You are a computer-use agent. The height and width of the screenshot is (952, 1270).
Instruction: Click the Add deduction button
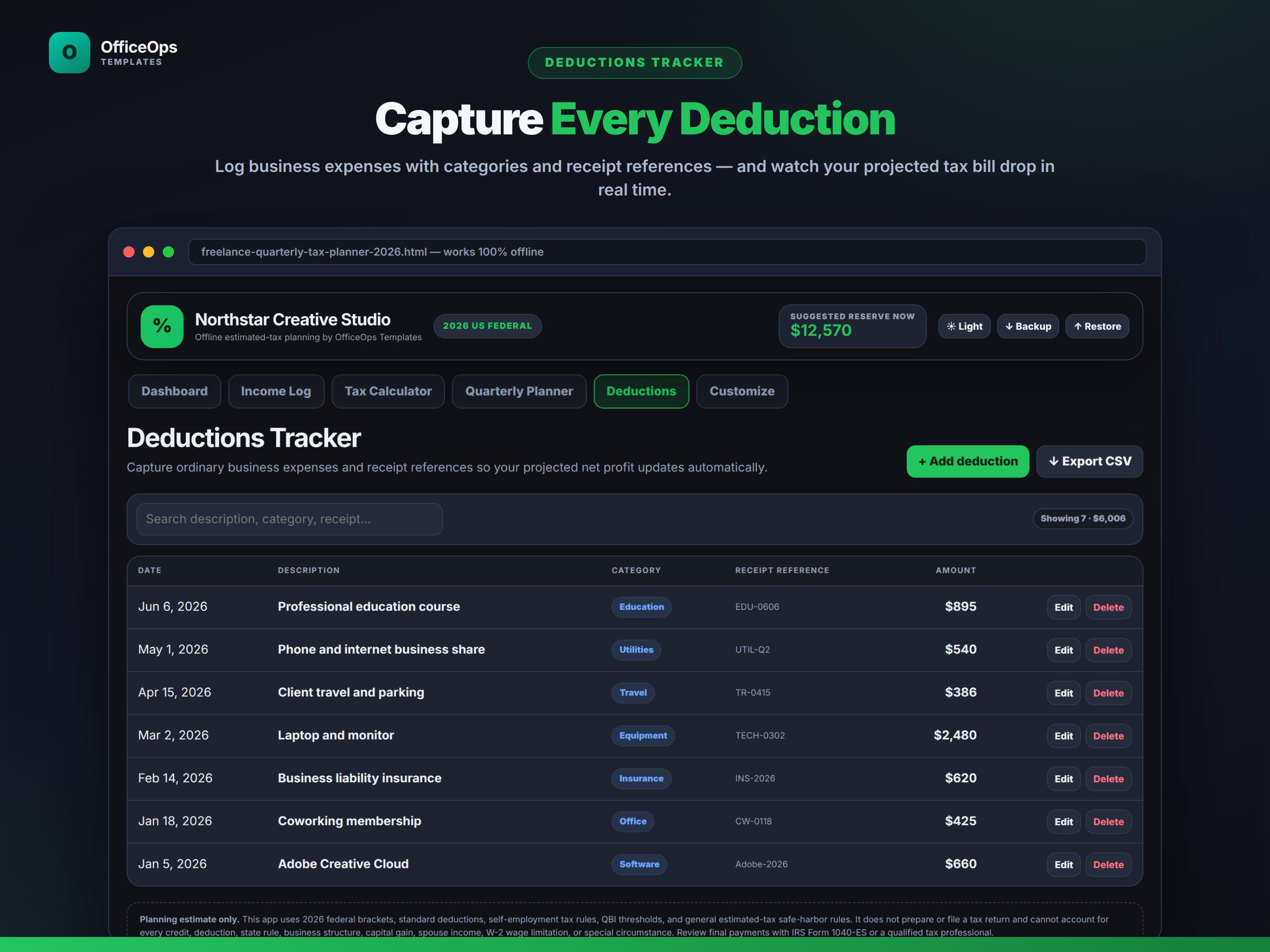[968, 461]
